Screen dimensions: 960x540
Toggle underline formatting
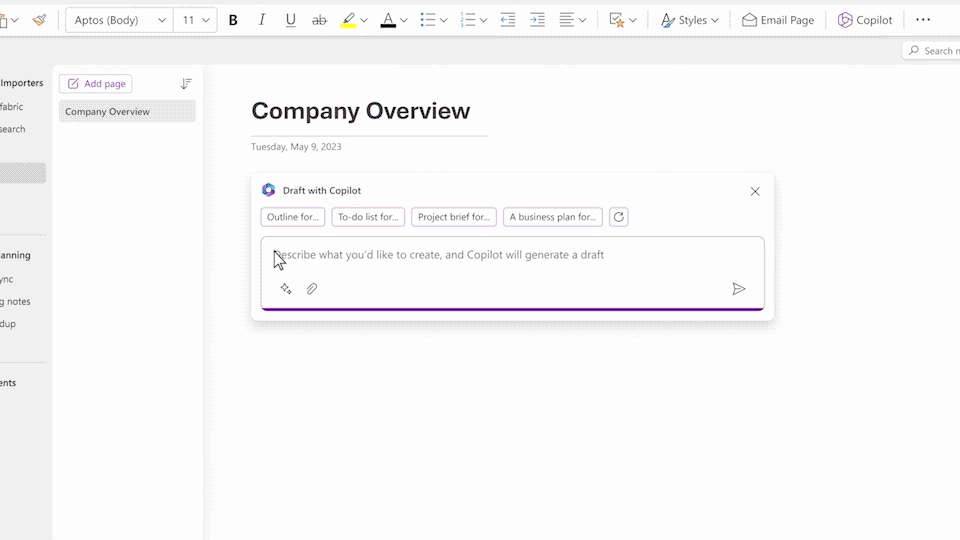291,20
